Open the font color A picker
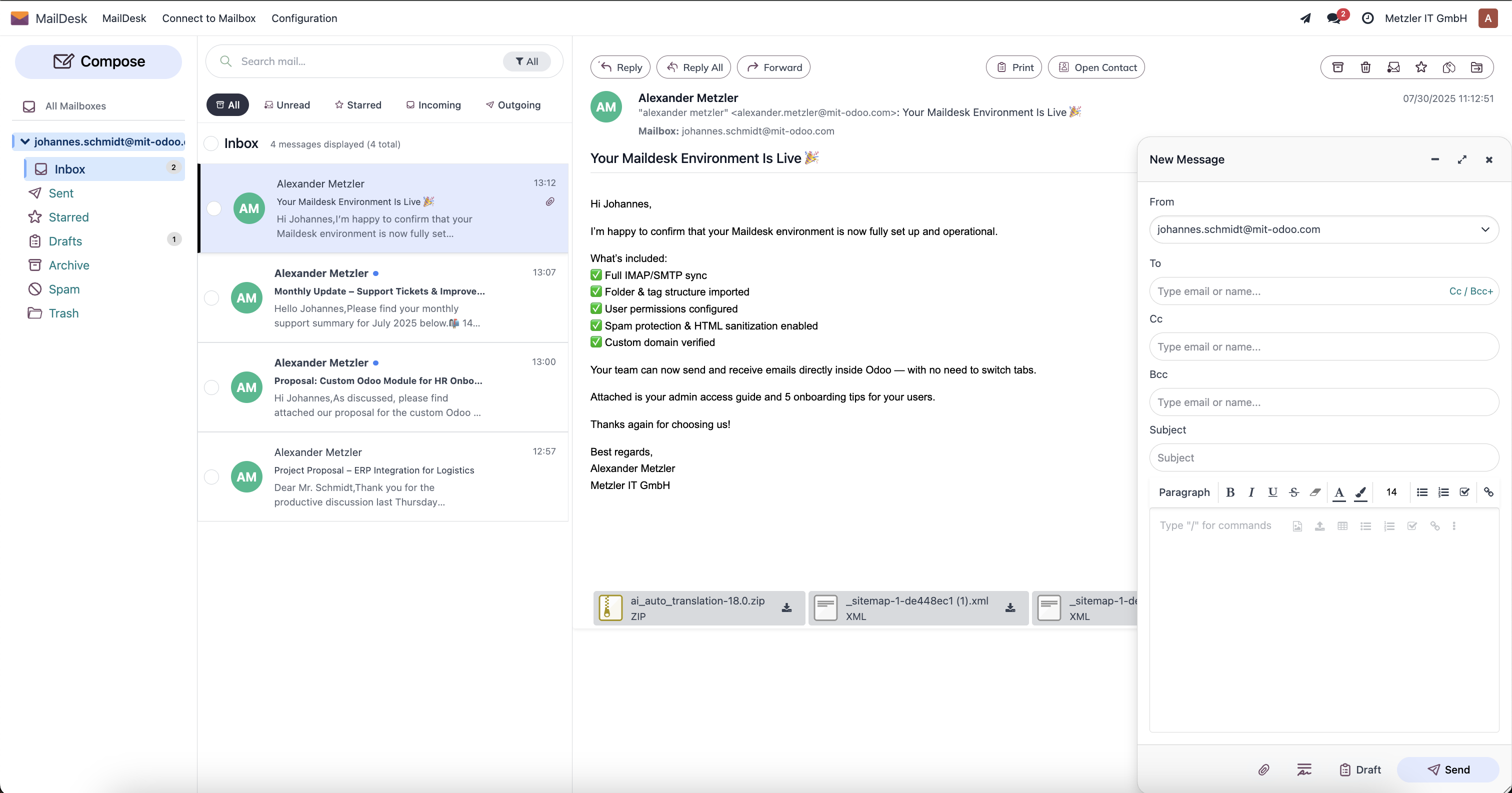Image resolution: width=1512 pixels, height=793 pixels. [x=1339, y=492]
